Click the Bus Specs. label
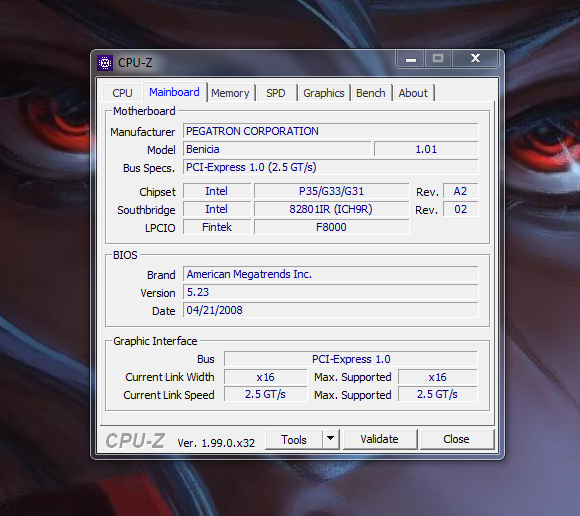The width and height of the screenshot is (580, 516). [149, 168]
